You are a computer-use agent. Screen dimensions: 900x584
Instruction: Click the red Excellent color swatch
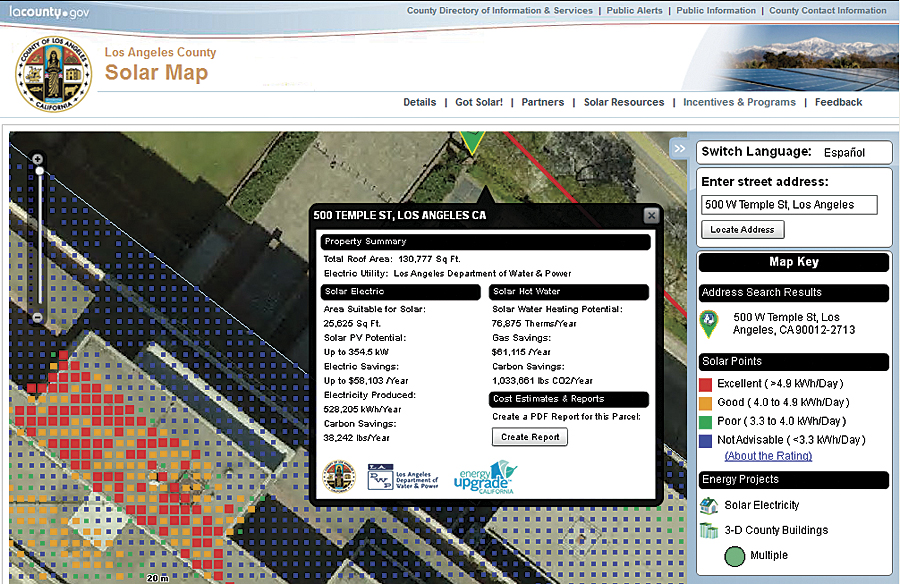705,384
